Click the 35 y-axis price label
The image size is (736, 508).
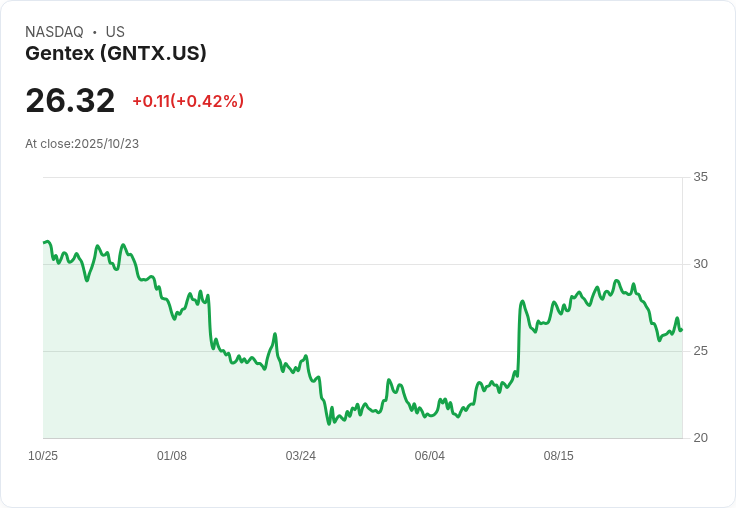pyautogui.click(x=701, y=177)
